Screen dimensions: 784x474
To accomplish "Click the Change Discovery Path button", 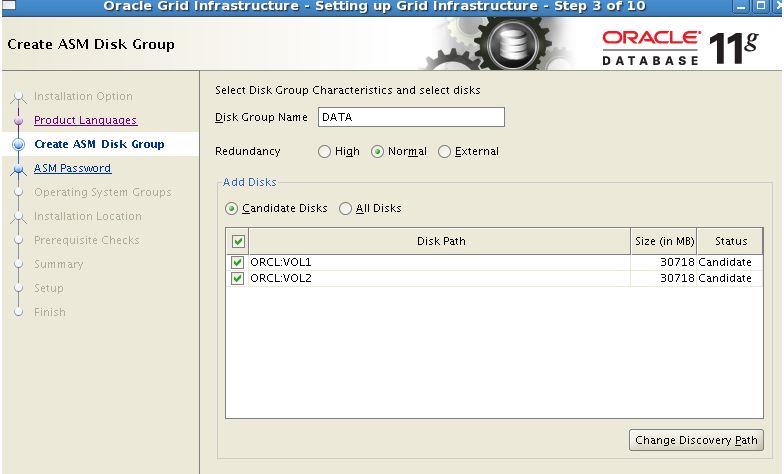I will pyautogui.click(x=696, y=440).
